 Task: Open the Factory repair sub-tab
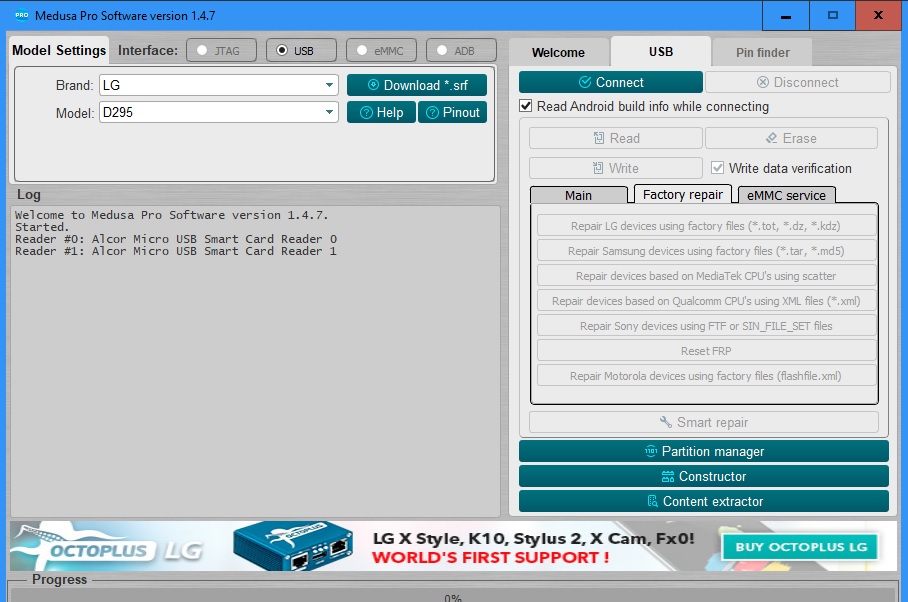(x=683, y=194)
